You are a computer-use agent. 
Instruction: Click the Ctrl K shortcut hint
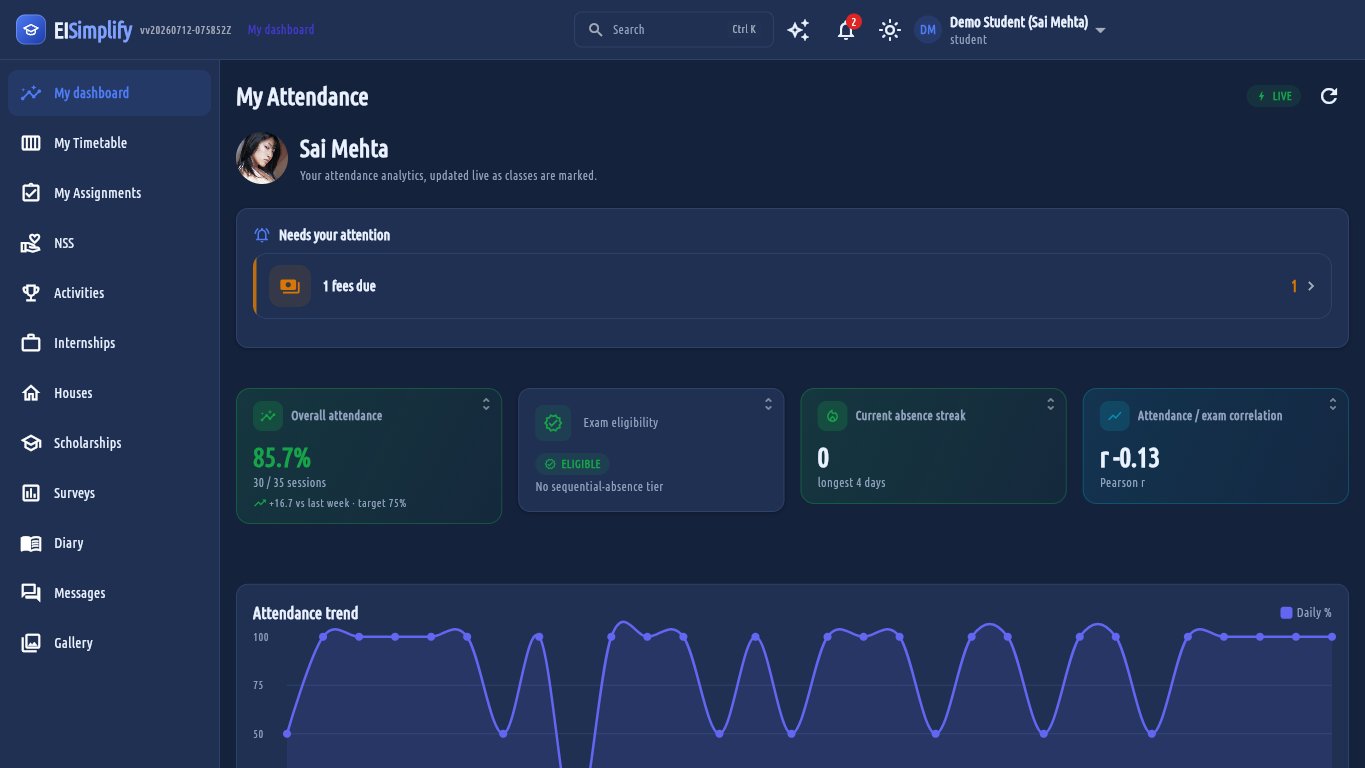(744, 30)
